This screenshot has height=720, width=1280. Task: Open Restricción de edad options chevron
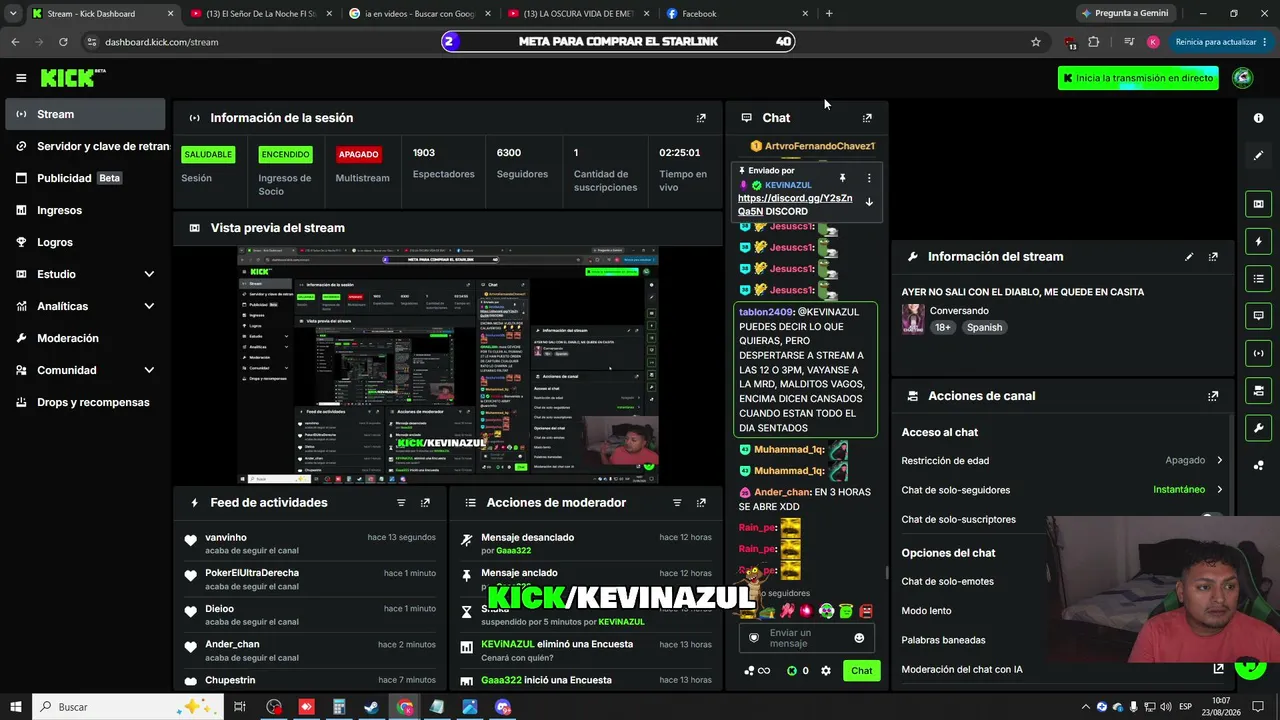click(x=1219, y=461)
